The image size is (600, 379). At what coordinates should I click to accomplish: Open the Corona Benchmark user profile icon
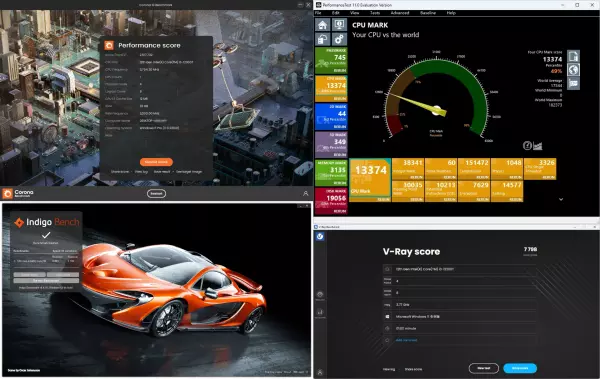[305, 194]
